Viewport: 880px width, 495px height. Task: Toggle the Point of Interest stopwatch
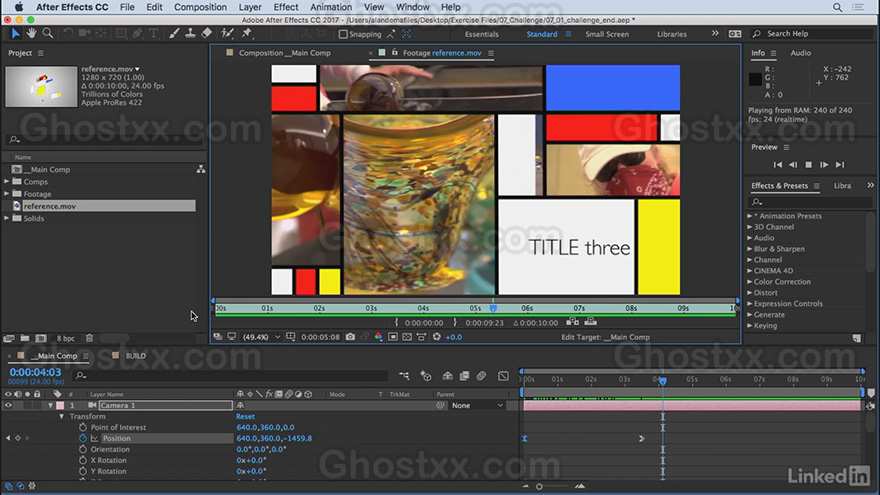(x=82, y=427)
